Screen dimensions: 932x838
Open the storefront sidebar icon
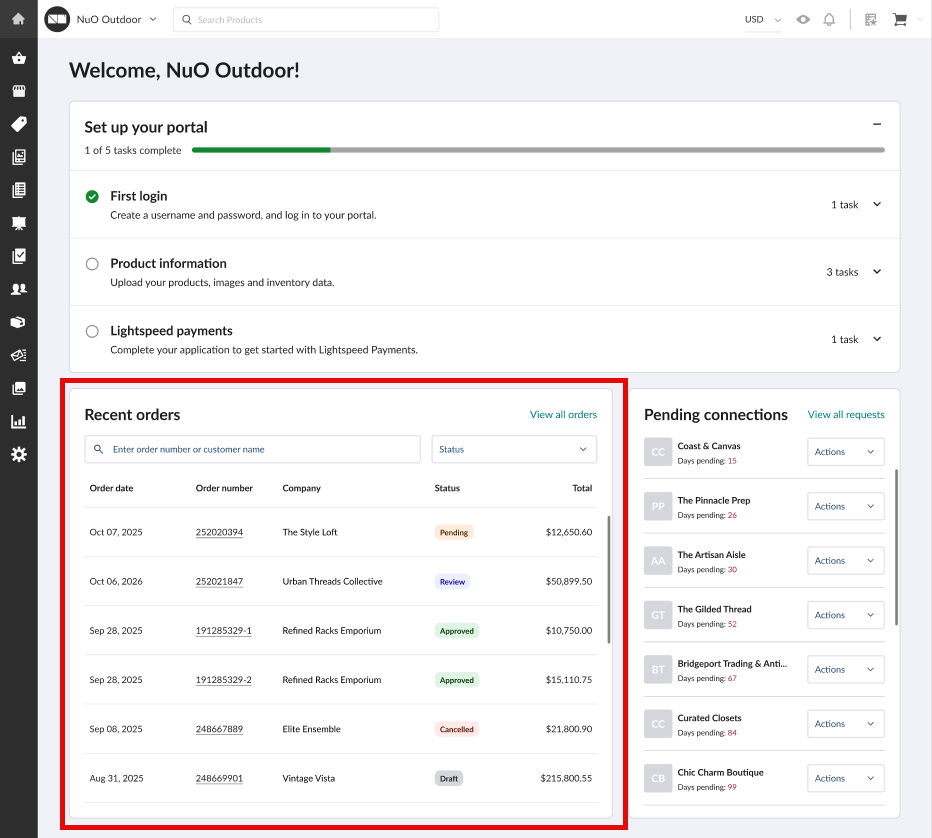[x=18, y=91]
